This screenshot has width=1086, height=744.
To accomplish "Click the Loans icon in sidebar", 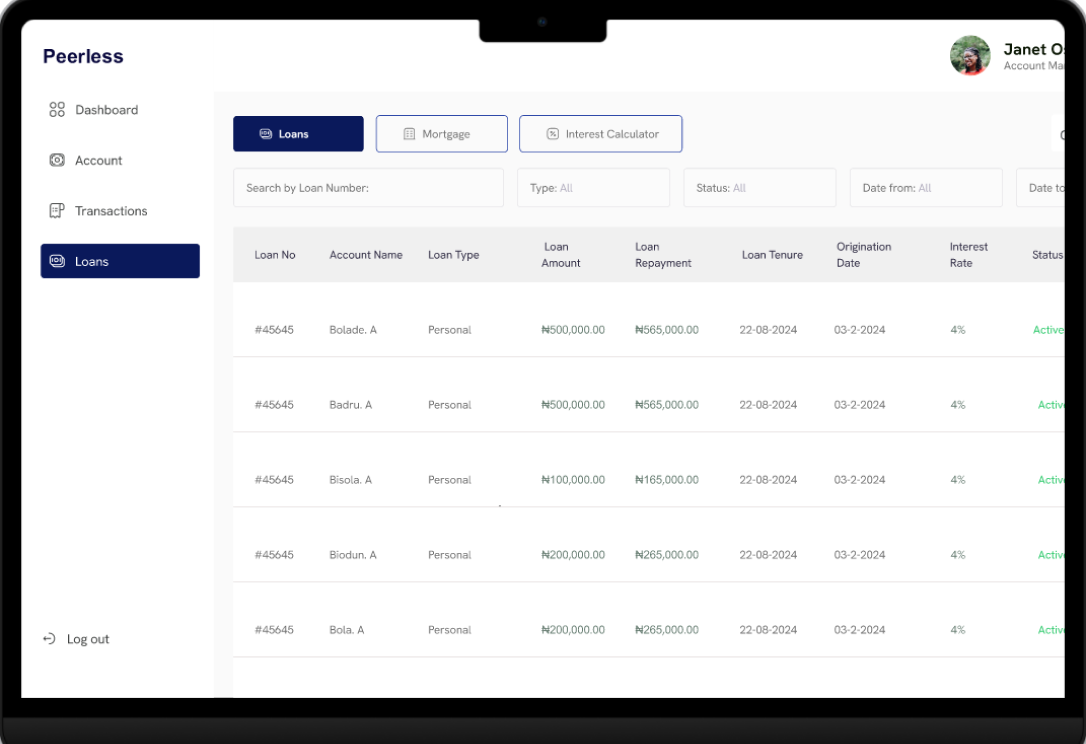I will point(57,261).
